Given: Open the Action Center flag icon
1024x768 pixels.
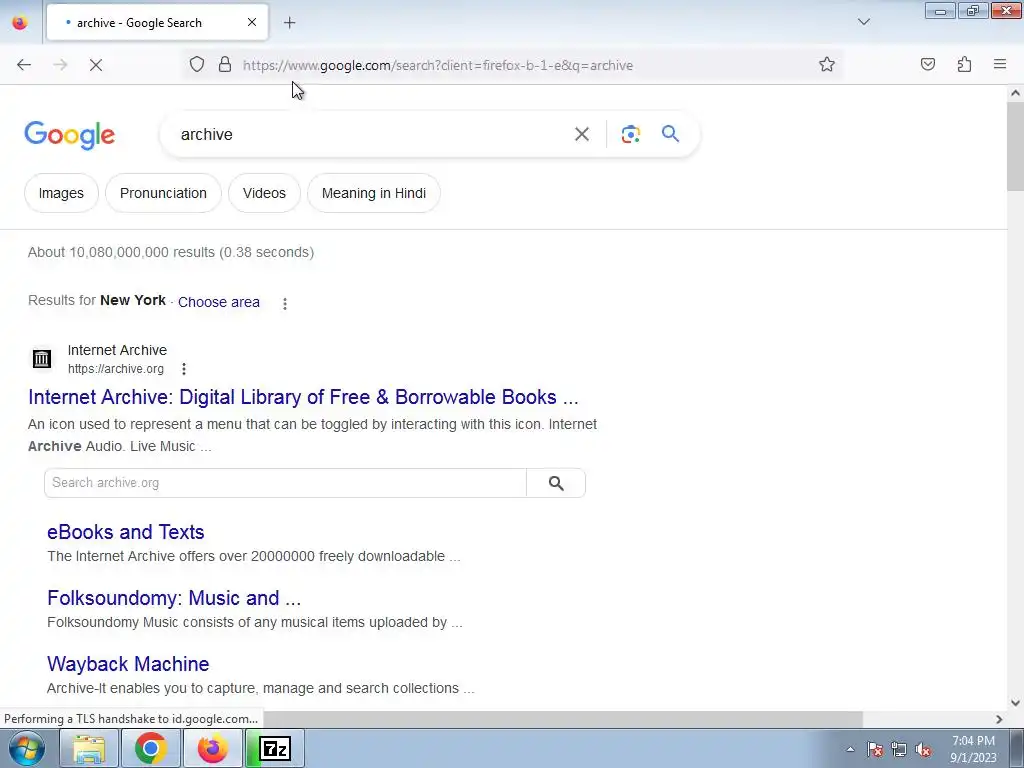Looking at the screenshot, I should (x=875, y=749).
